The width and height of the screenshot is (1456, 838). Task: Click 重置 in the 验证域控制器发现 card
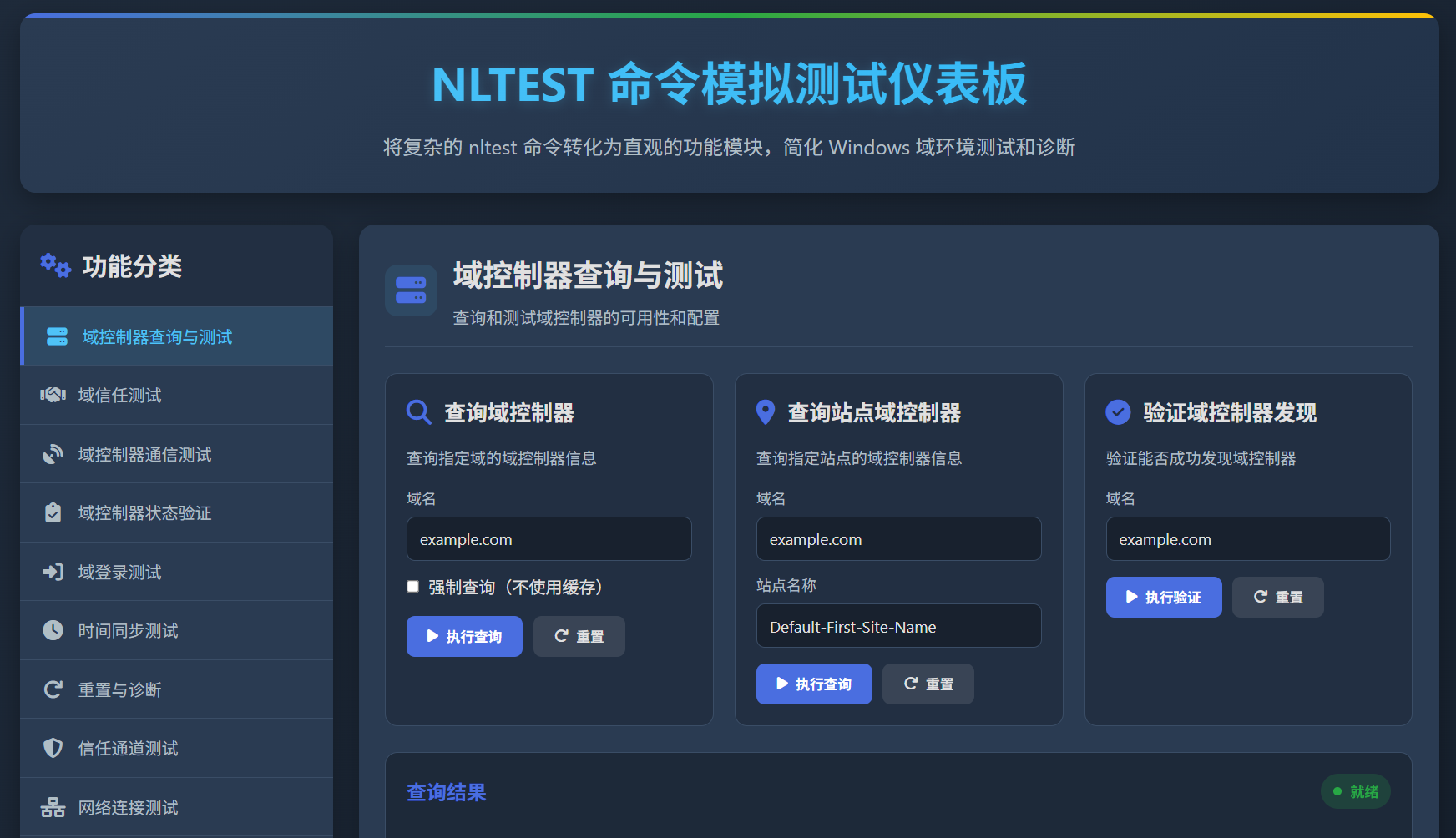(1278, 597)
